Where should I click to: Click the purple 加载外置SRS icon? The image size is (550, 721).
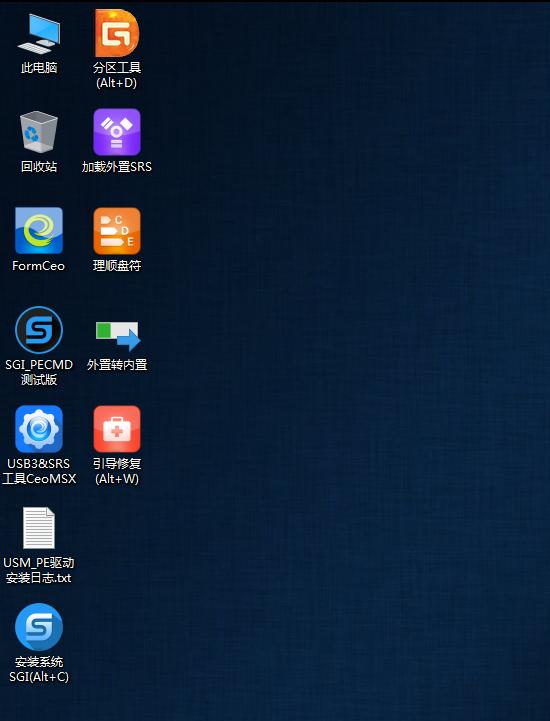click(117, 132)
